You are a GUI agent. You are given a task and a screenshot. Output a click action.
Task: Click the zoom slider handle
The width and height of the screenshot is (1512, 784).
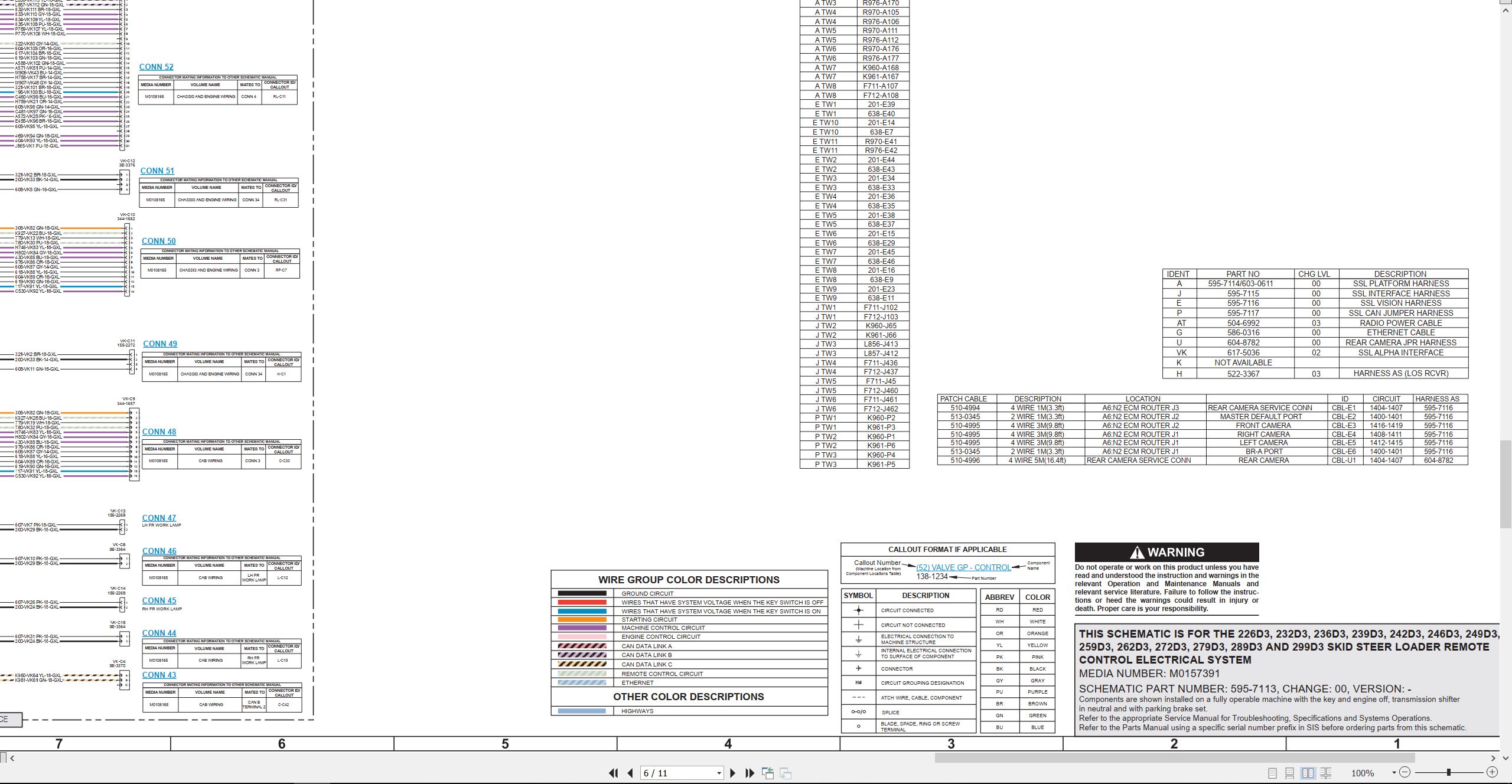tap(1449, 772)
